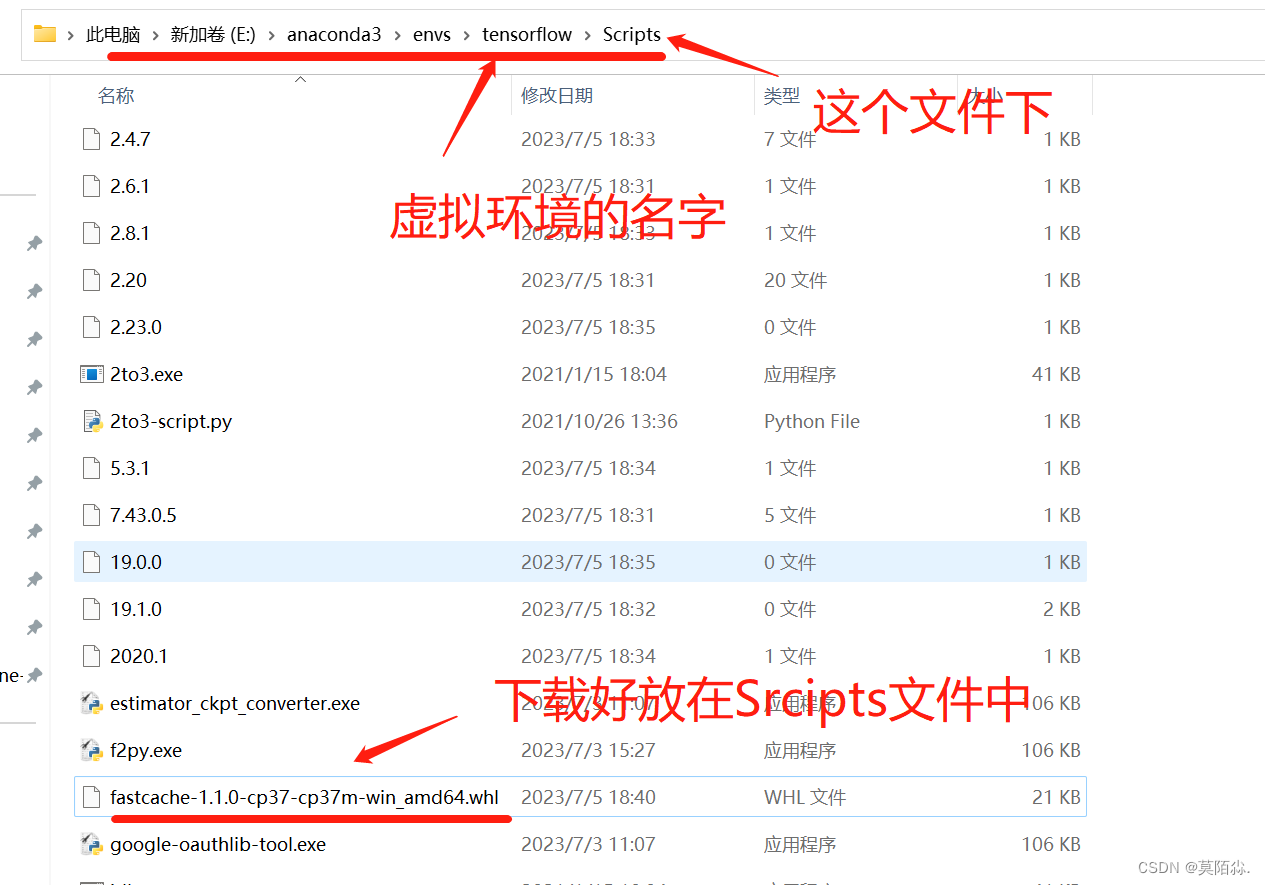Select the fastcache whl file icon

click(x=91, y=797)
